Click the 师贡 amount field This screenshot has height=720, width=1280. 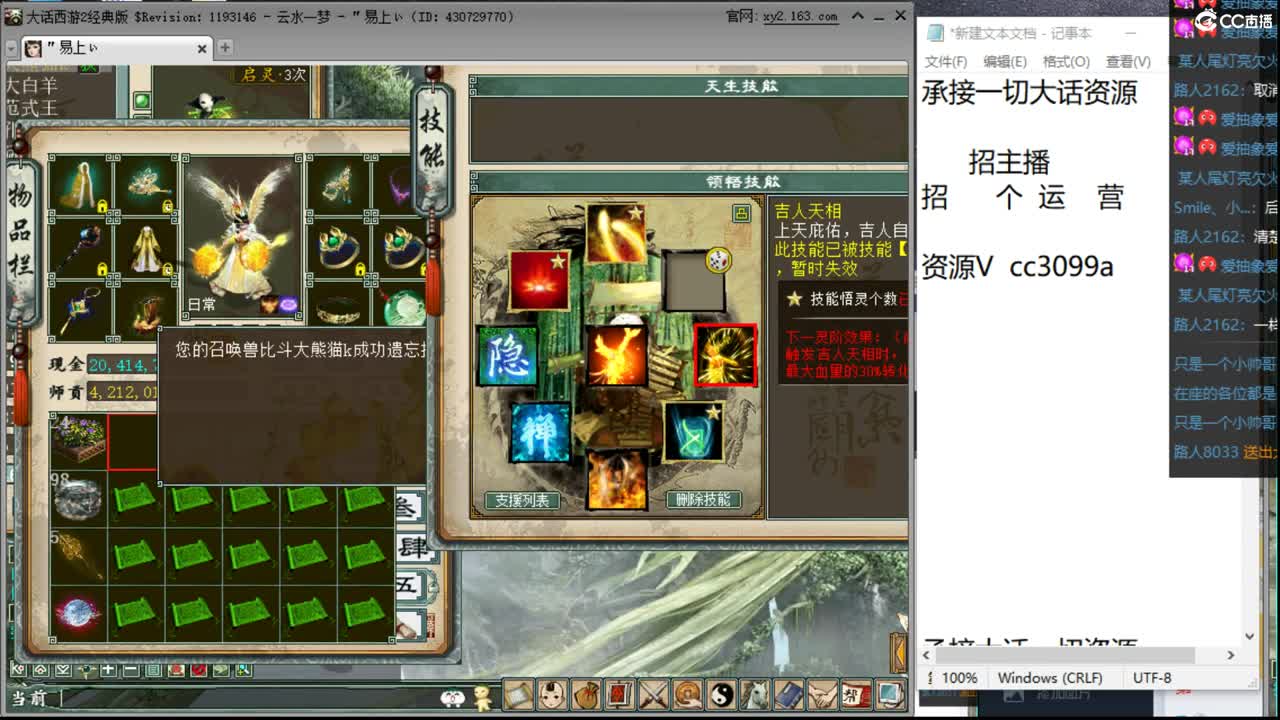click(122, 391)
